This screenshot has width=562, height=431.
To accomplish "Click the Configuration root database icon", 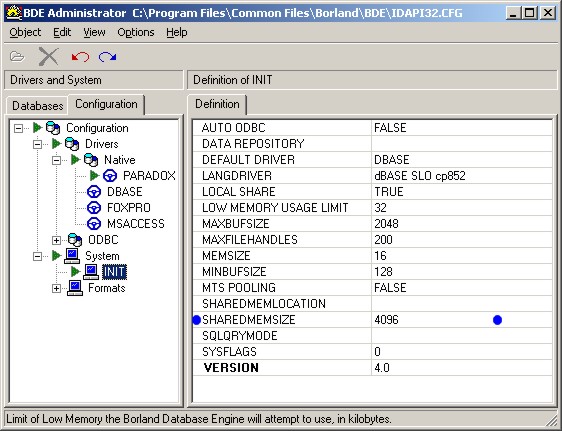I will click(53, 128).
